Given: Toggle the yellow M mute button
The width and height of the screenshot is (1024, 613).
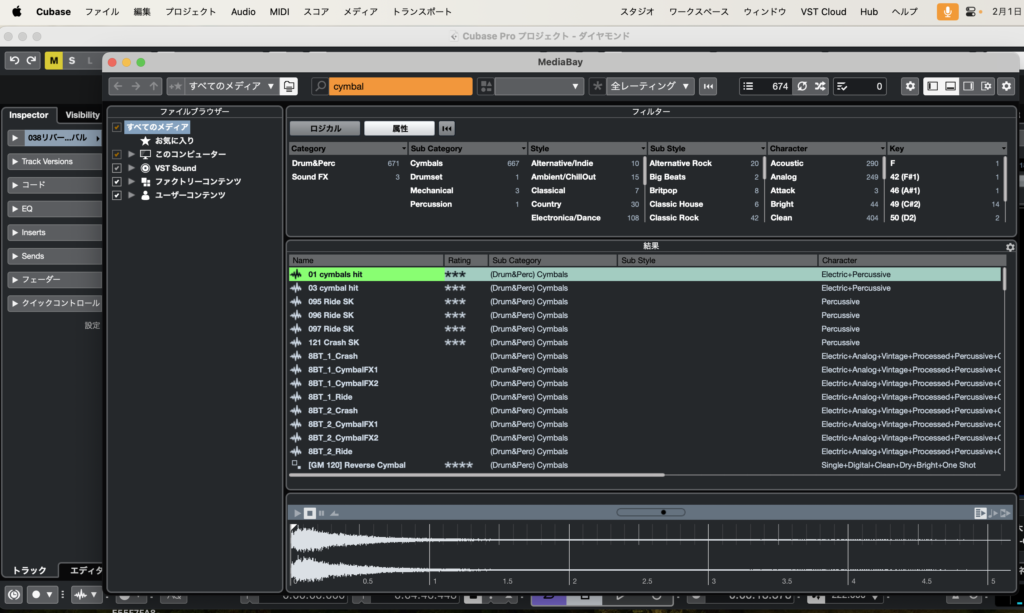Looking at the screenshot, I should click(53, 61).
